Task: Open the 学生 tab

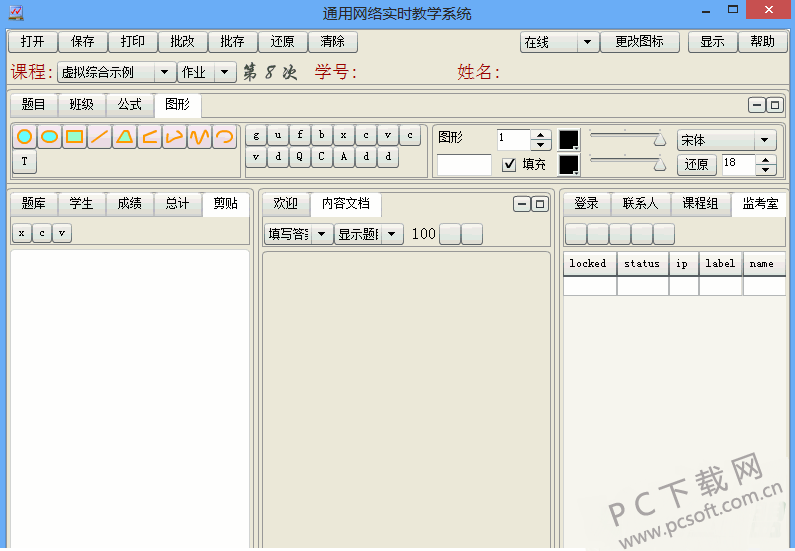Action: pyautogui.click(x=81, y=204)
